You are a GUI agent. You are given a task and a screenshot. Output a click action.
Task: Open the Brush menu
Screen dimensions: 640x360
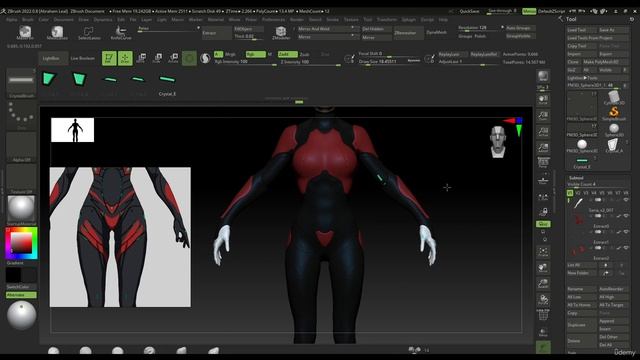[28, 20]
